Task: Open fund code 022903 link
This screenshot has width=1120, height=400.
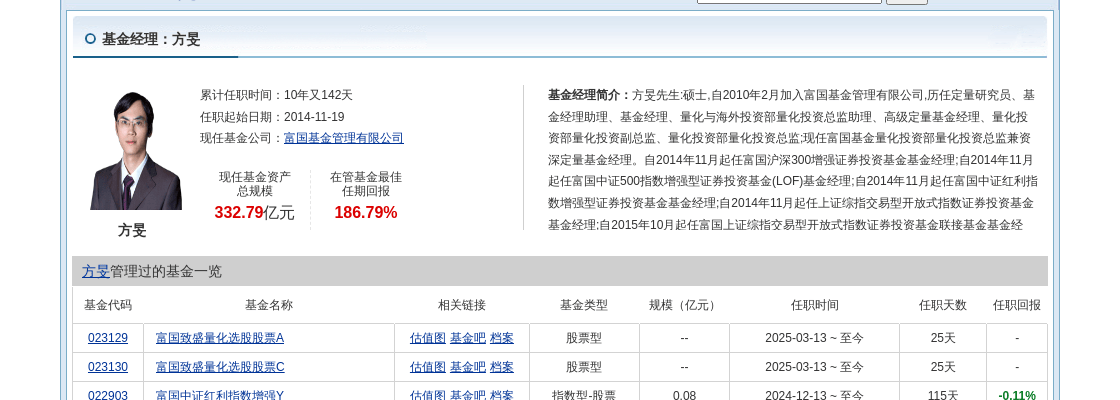Action: (x=108, y=395)
